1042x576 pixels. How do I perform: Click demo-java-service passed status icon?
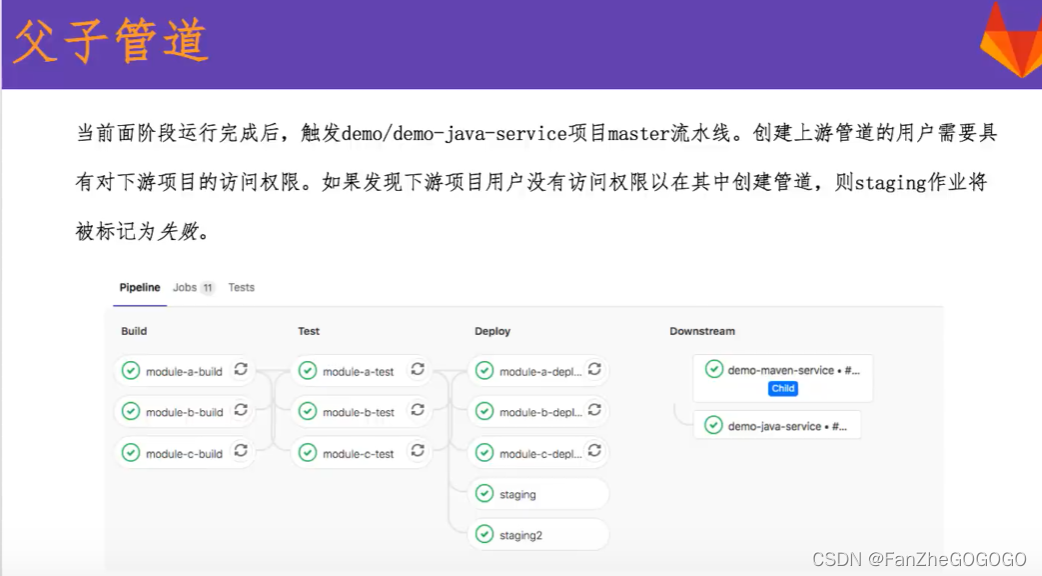(x=714, y=425)
